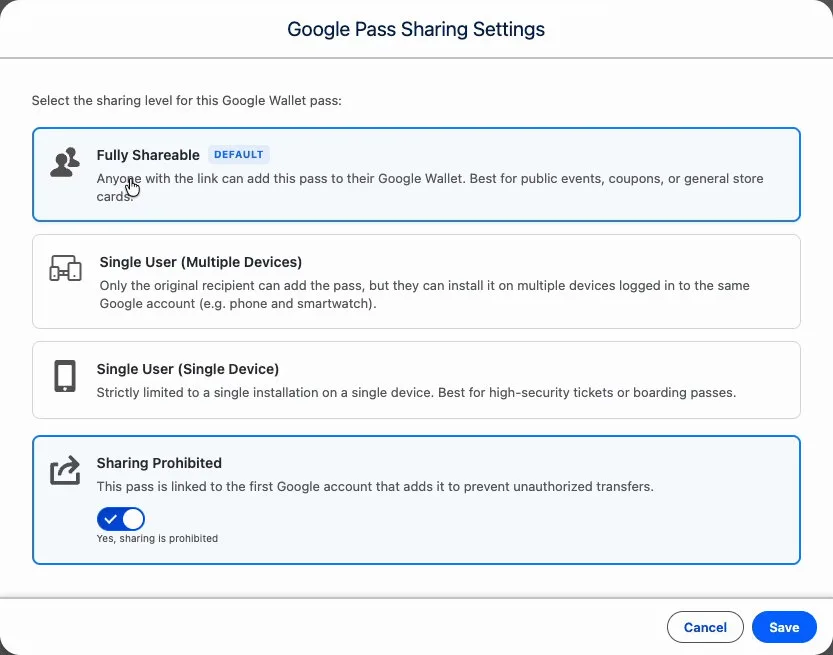Screen dimensions: 833x655
Task: Click the single phone device icon
Action: pos(65,376)
